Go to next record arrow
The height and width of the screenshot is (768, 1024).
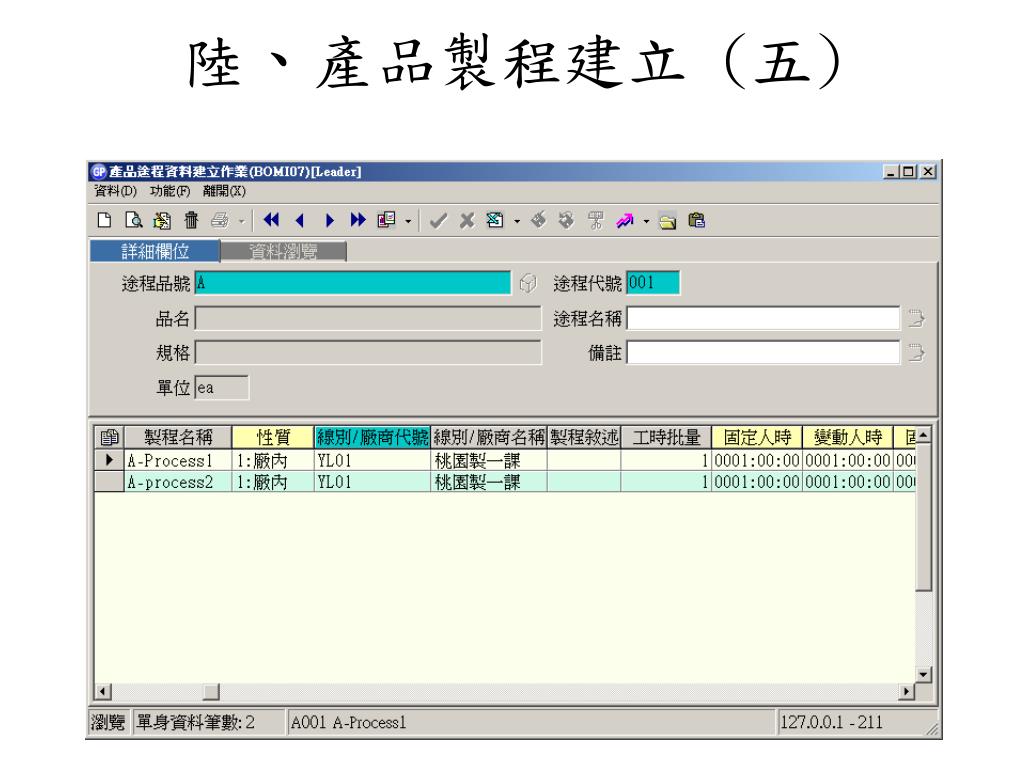[330, 221]
